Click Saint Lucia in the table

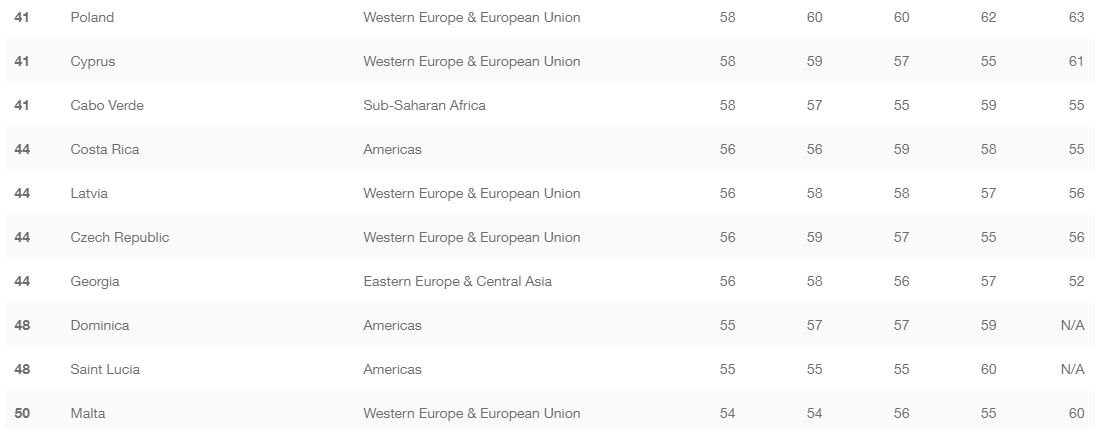click(x=105, y=370)
